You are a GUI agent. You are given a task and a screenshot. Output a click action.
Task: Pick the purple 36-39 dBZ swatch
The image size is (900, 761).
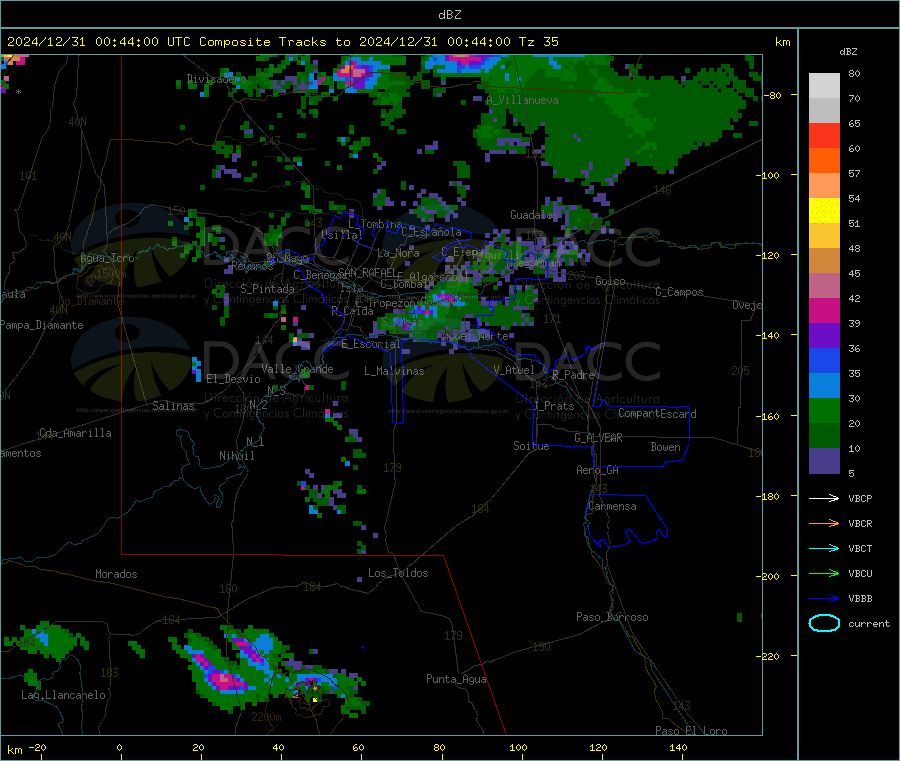[824, 336]
